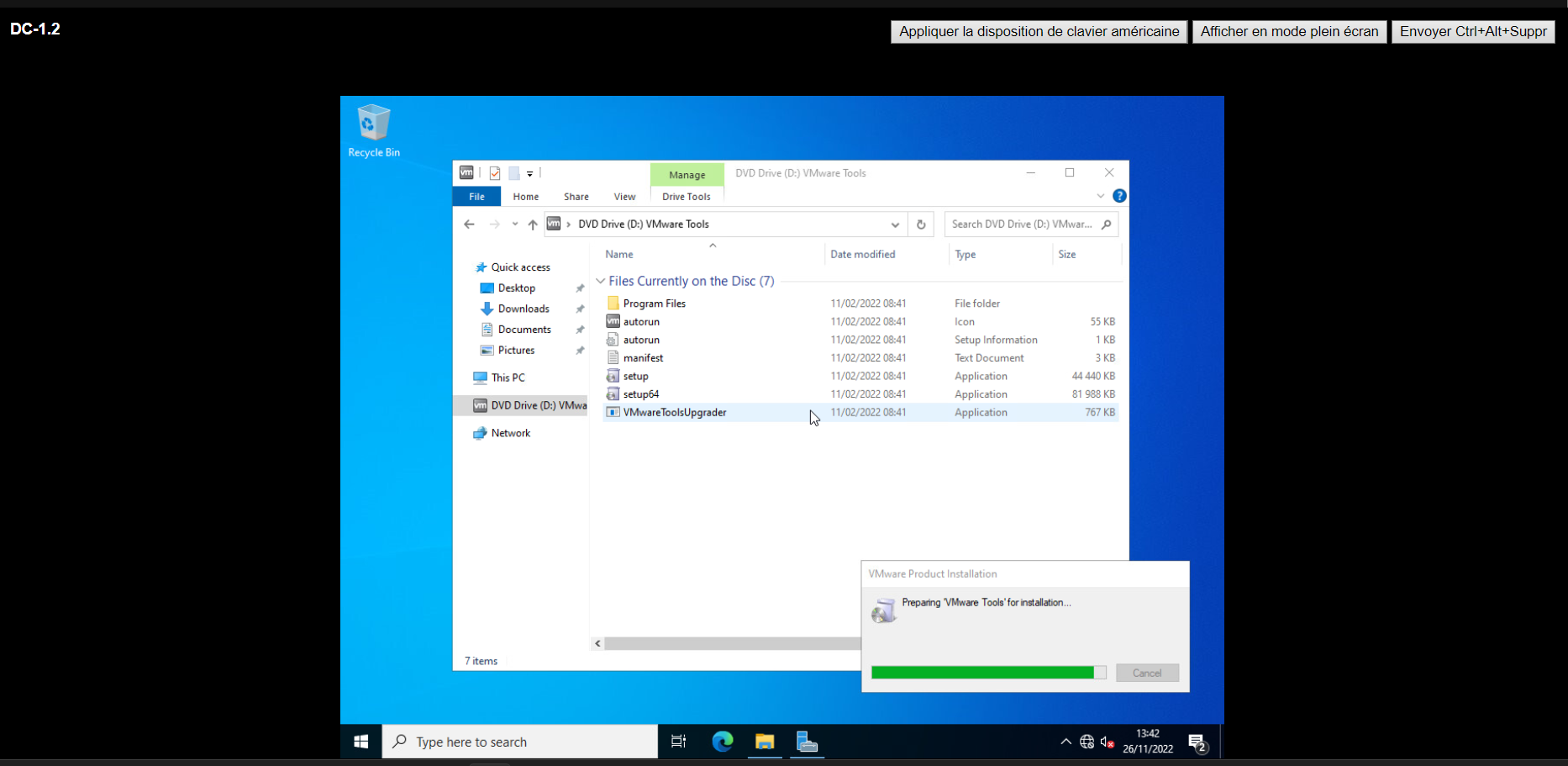Click the search magnifier icon
This screenshot has height=766, width=1568.
[x=1107, y=225]
